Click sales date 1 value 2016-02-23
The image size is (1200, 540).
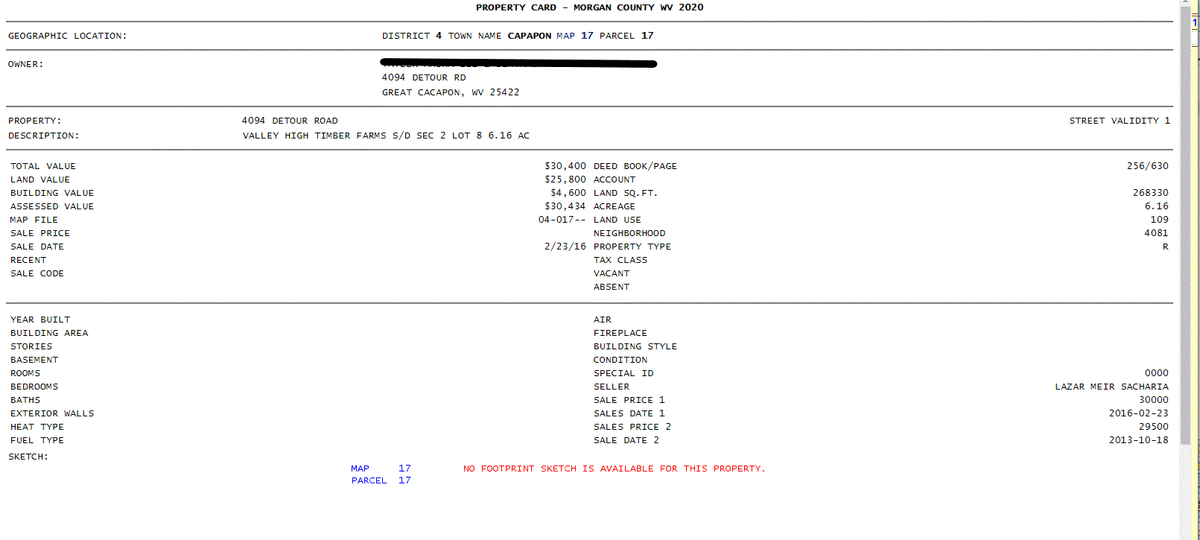[x=1139, y=413]
